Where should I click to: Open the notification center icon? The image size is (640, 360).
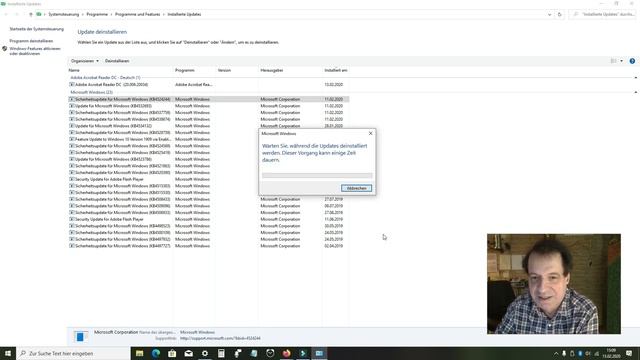[x=629, y=353]
